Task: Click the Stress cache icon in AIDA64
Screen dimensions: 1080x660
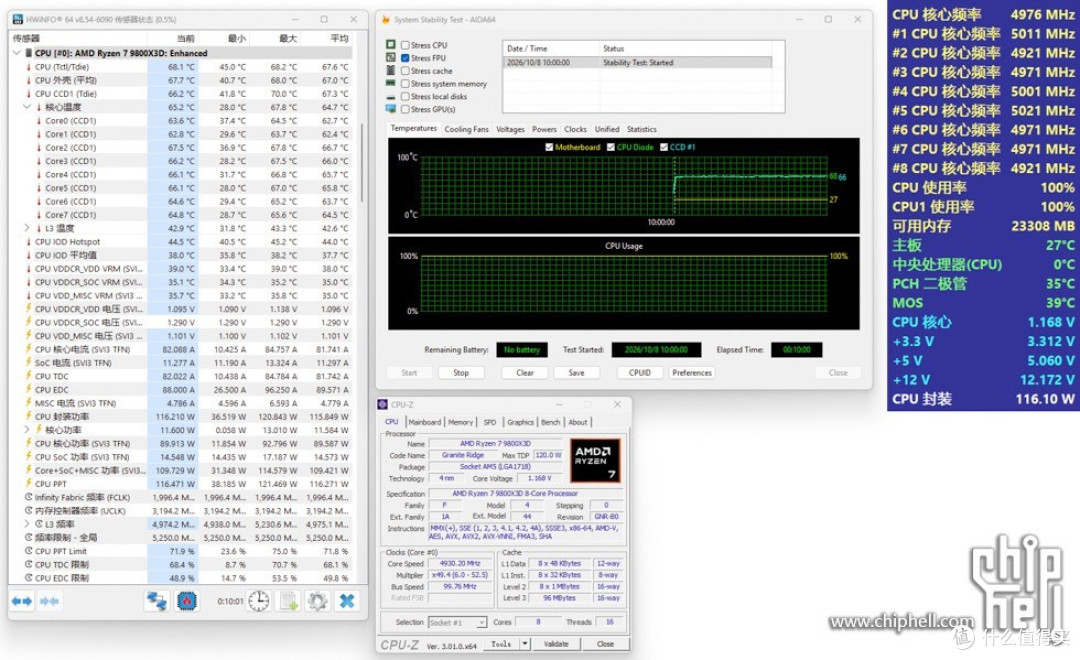Action: 391,71
